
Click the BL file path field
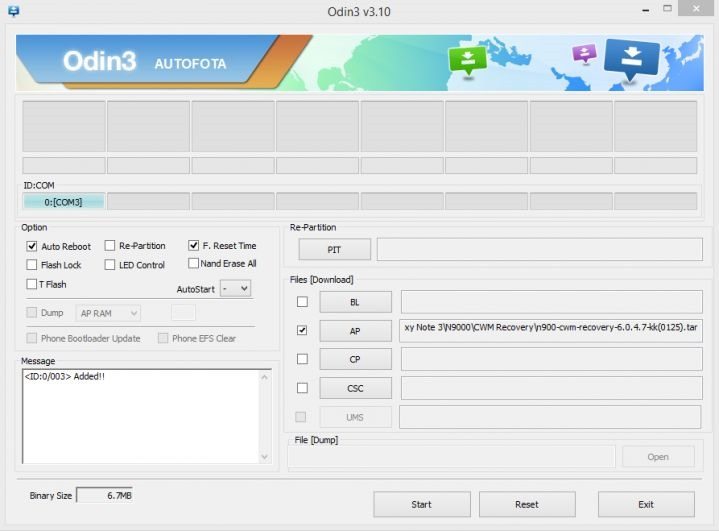pos(552,302)
